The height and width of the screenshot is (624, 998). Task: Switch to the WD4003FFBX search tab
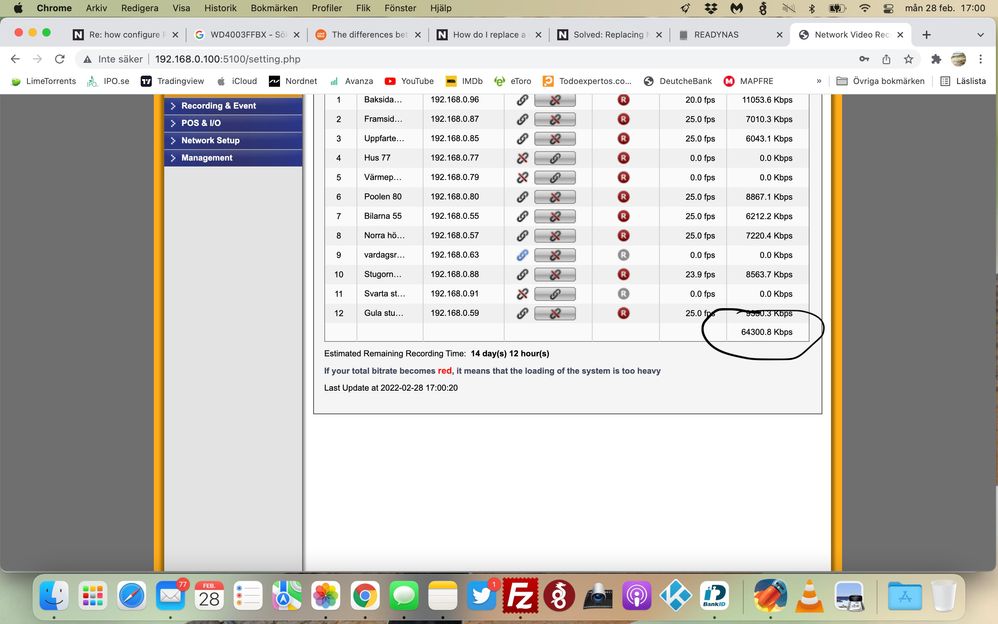point(247,34)
